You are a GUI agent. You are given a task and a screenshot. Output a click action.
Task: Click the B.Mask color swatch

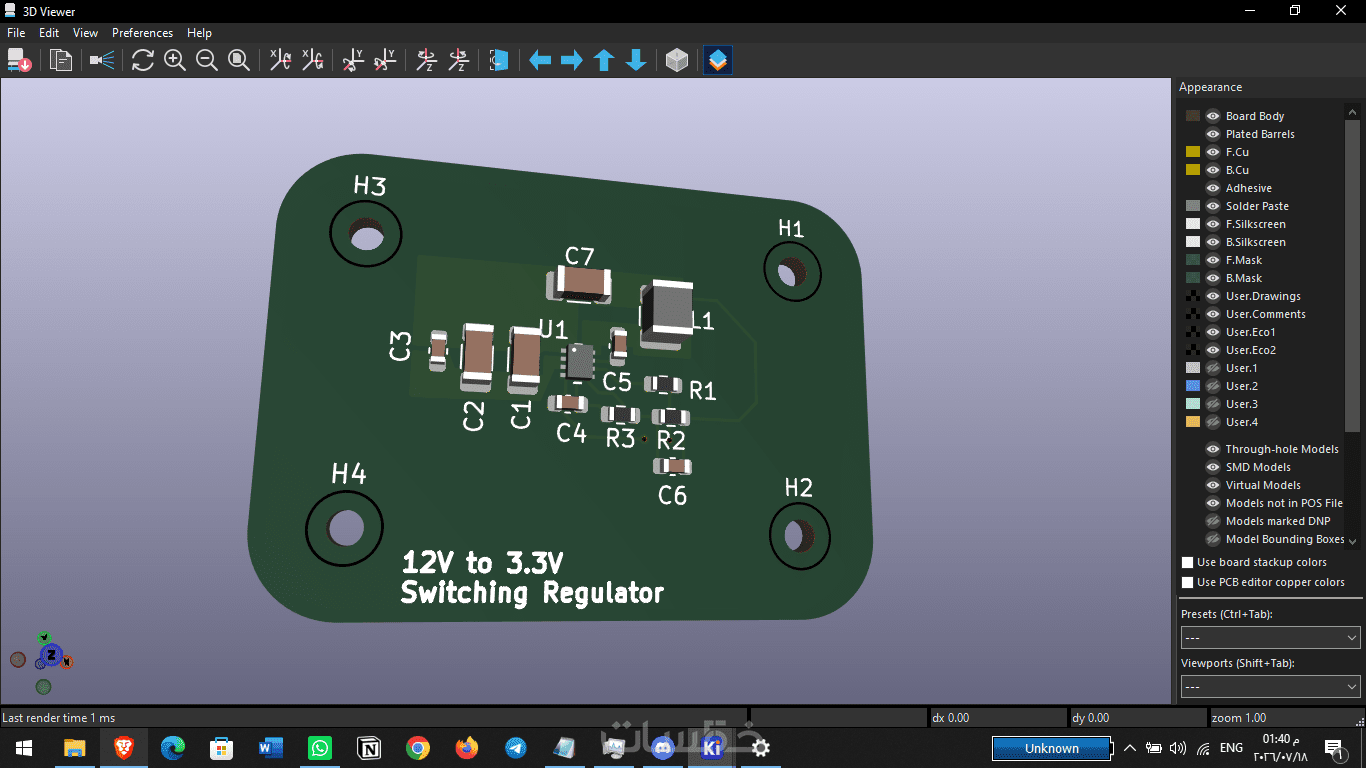[x=1192, y=278]
